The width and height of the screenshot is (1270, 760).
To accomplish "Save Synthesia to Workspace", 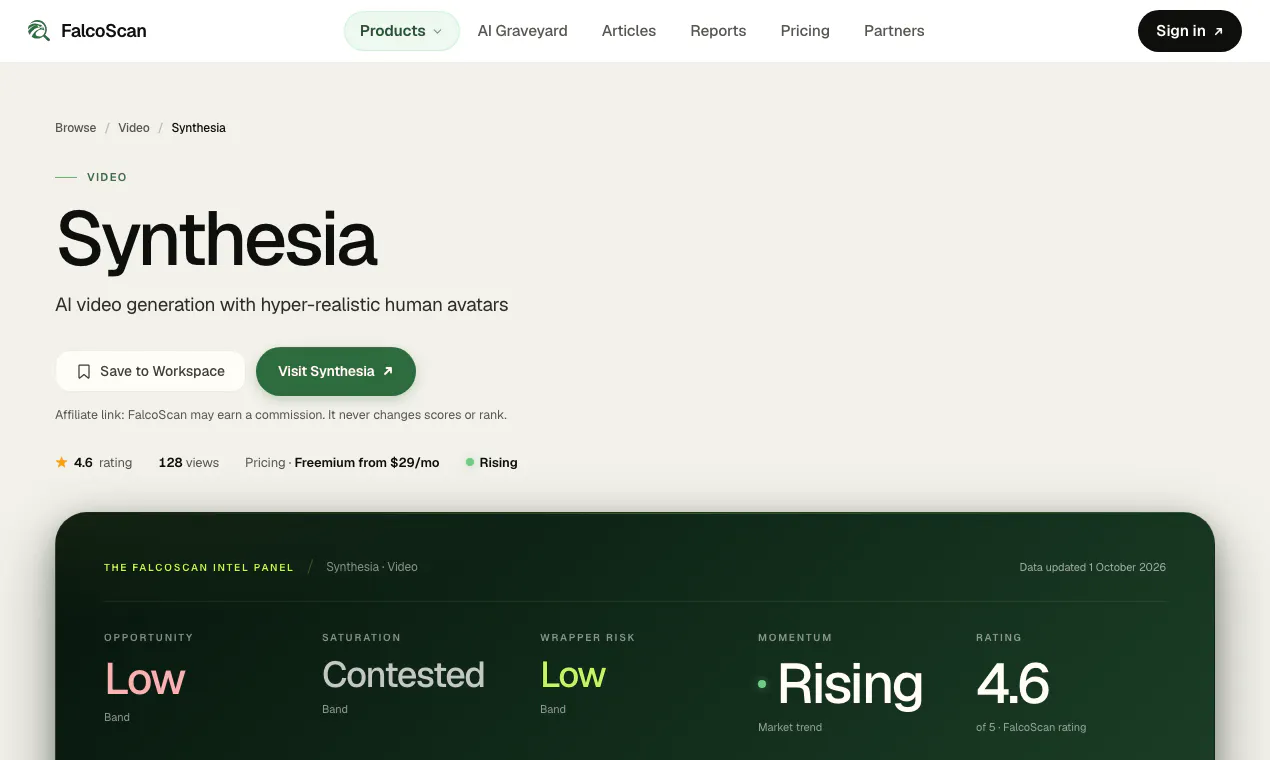I will 150,371.
